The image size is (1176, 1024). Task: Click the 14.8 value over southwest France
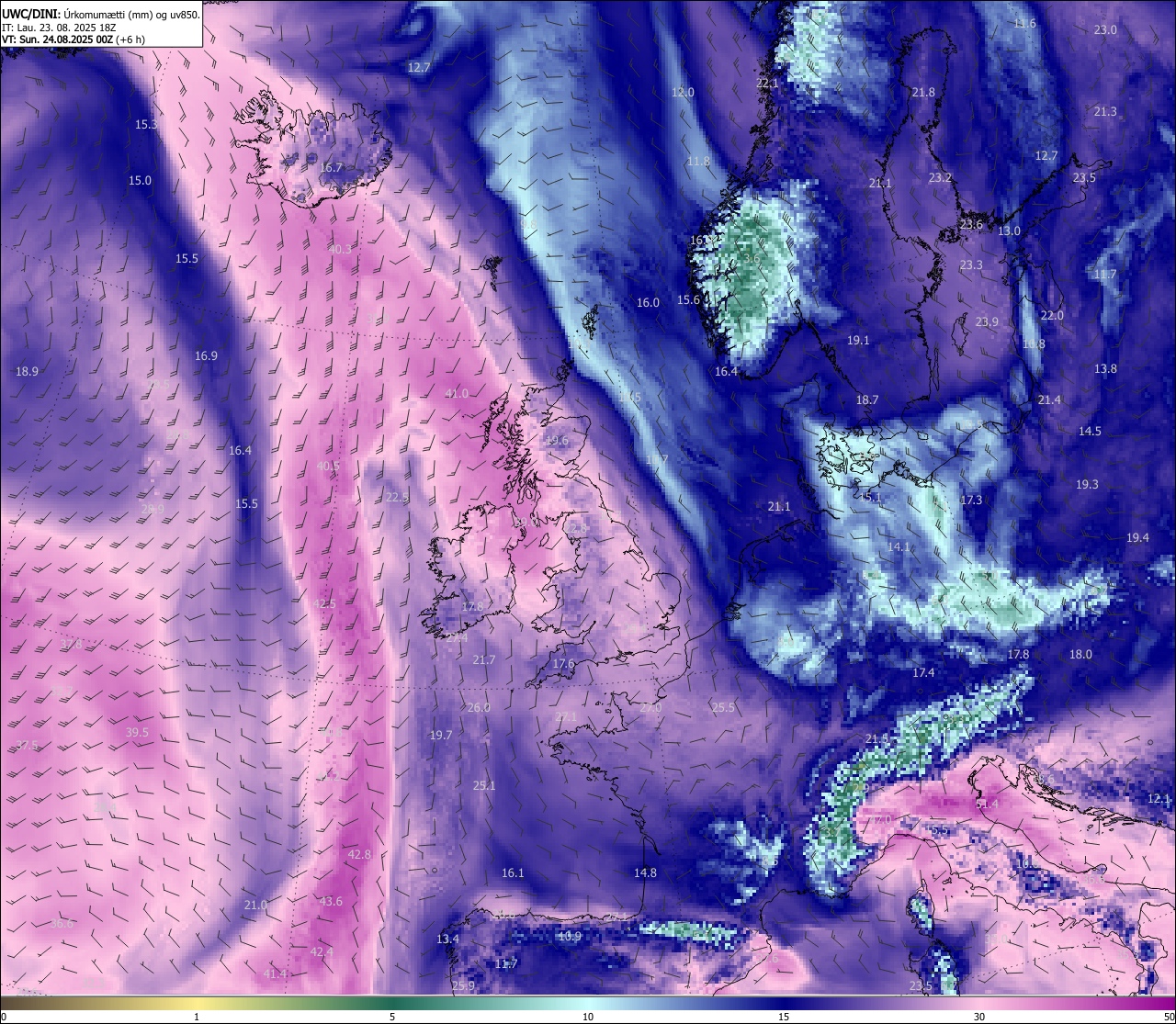(x=646, y=873)
